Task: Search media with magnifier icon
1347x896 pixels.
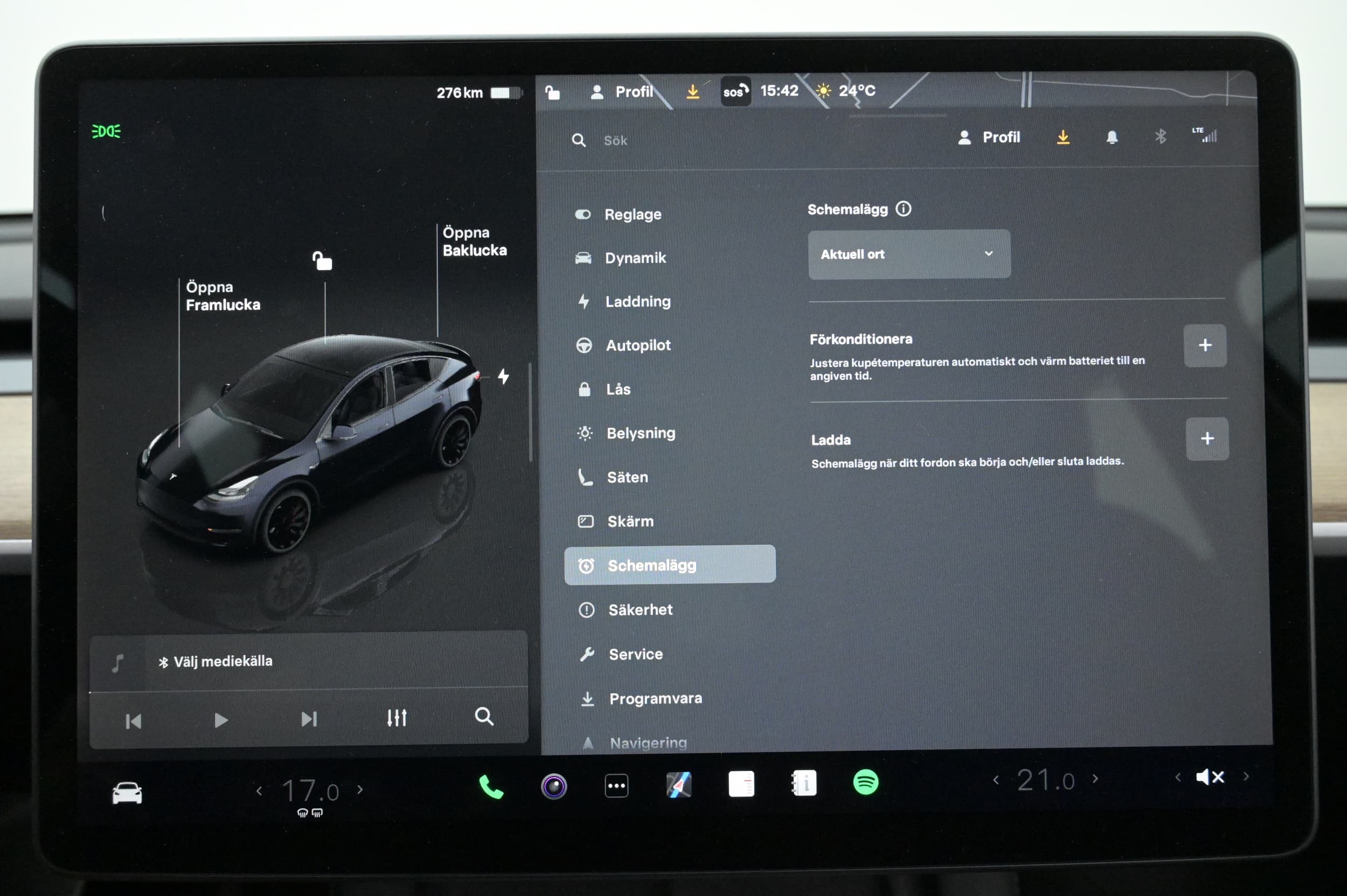Action: pyautogui.click(x=484, y=716)
